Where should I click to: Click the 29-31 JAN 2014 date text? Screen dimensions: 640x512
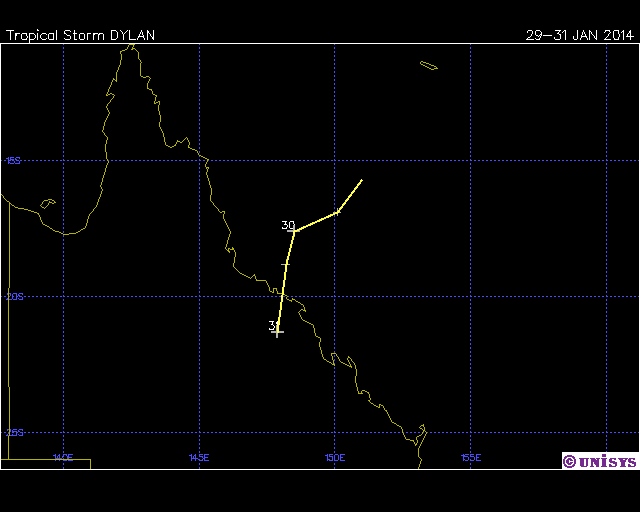(580, 35)
